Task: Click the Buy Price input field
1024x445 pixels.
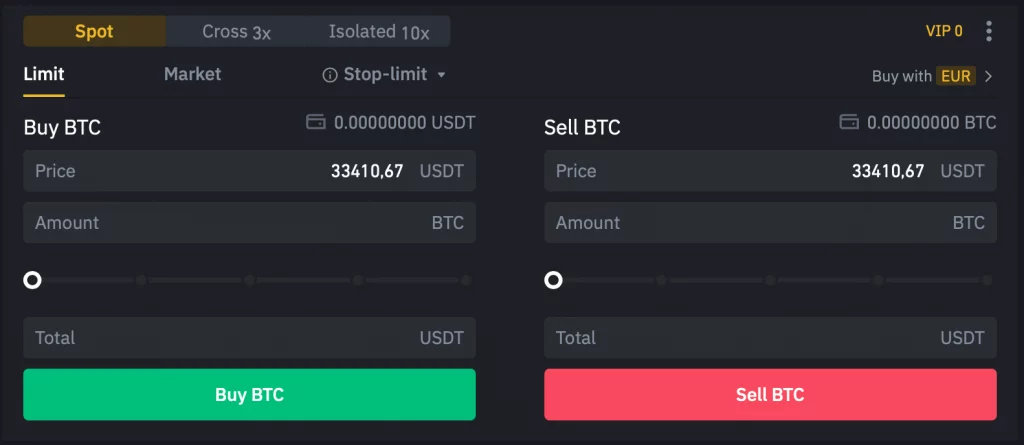Action: (x=249, y=171)
